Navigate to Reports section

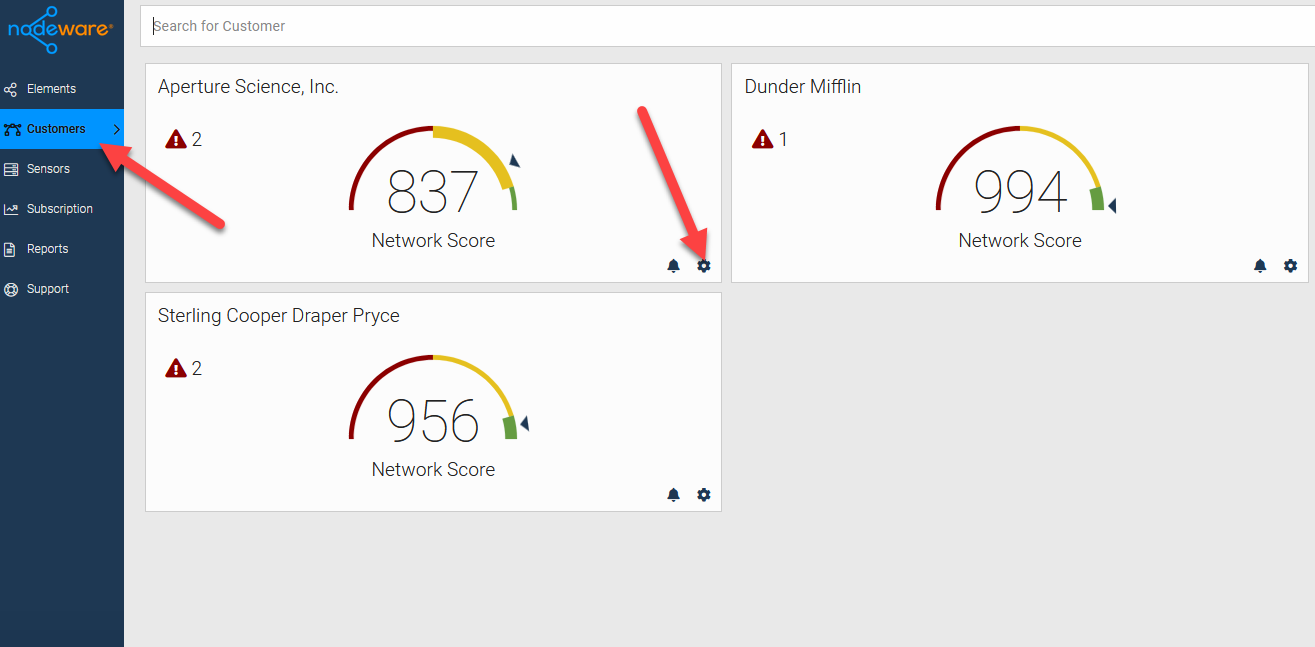pyautogui.click(x=47, y=249)
